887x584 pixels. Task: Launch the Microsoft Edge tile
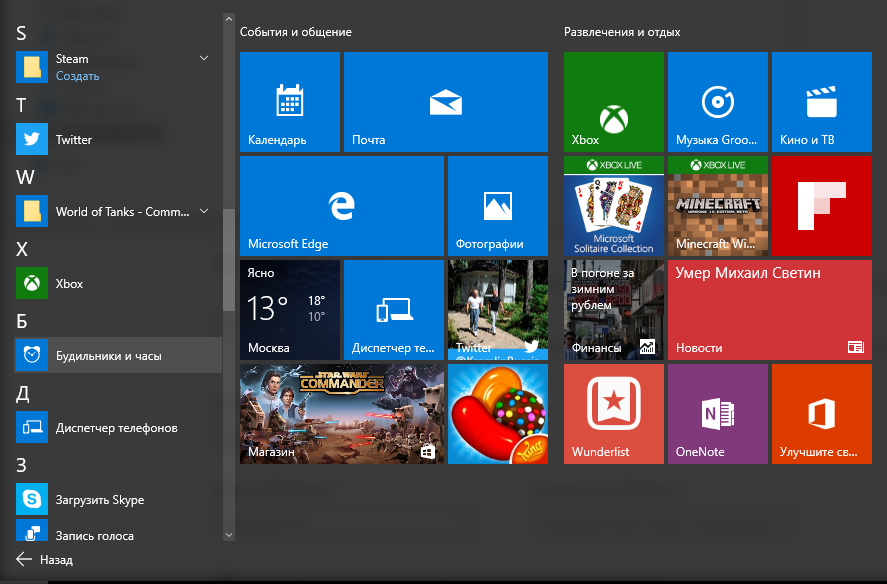click(342, 206)
